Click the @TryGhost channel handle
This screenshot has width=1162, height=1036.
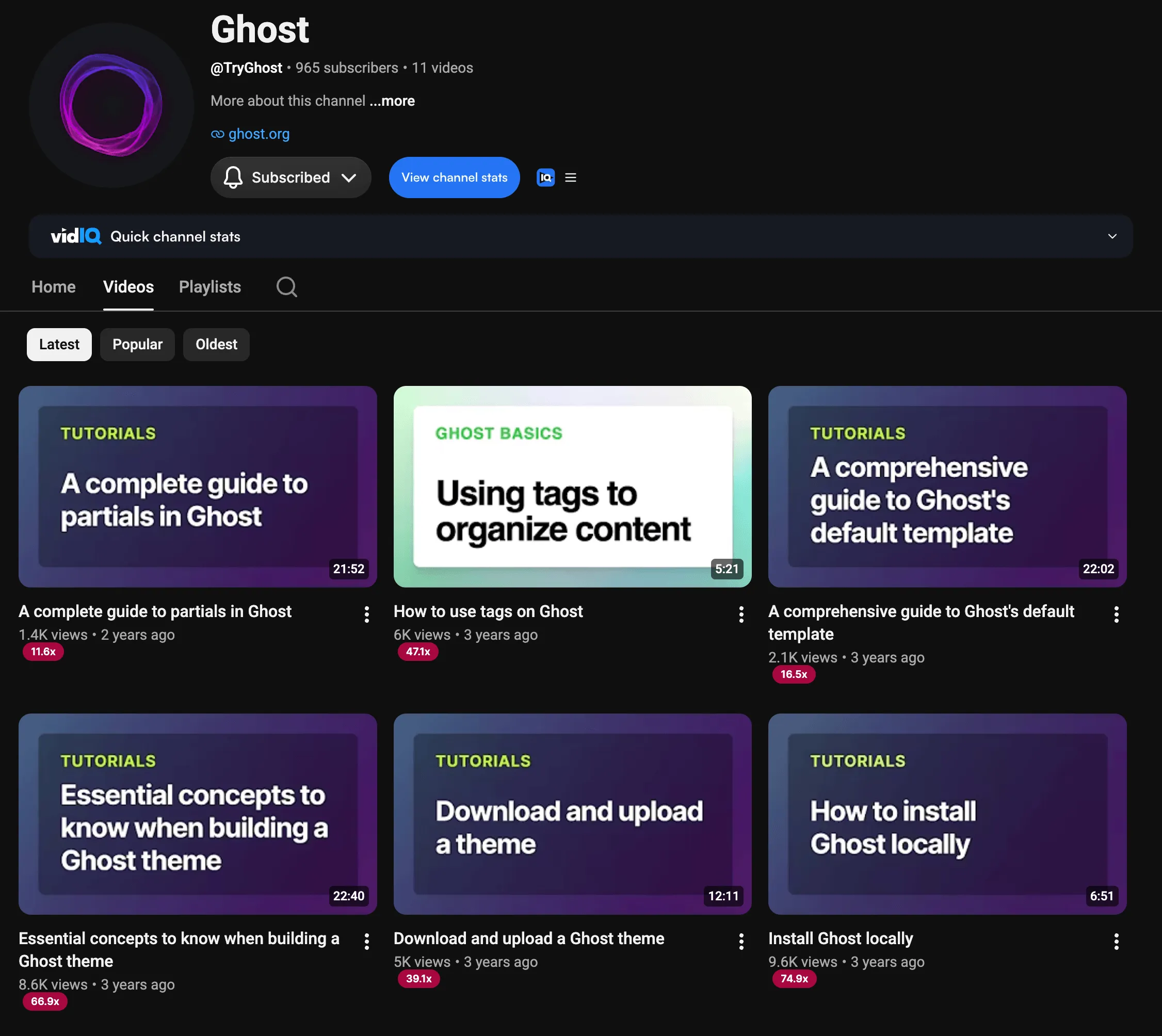(x=247, y=68)
